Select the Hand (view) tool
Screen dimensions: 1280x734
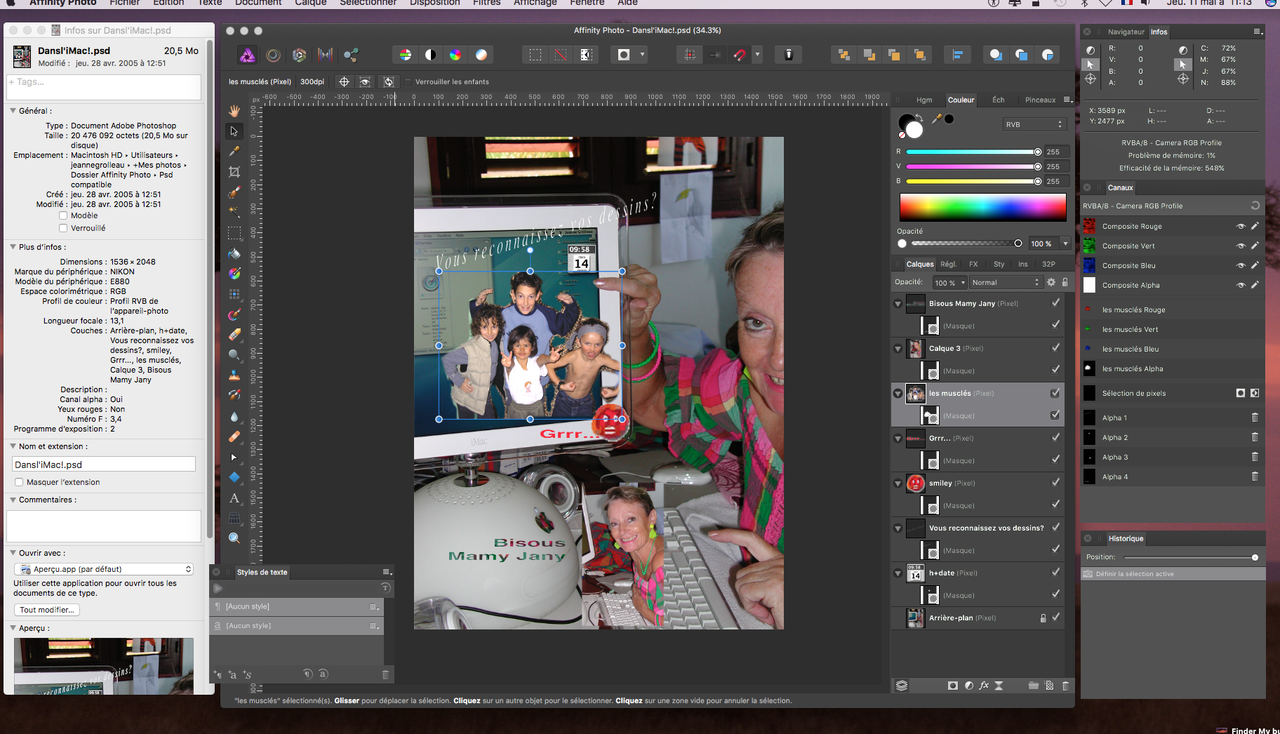pos(234,110)
